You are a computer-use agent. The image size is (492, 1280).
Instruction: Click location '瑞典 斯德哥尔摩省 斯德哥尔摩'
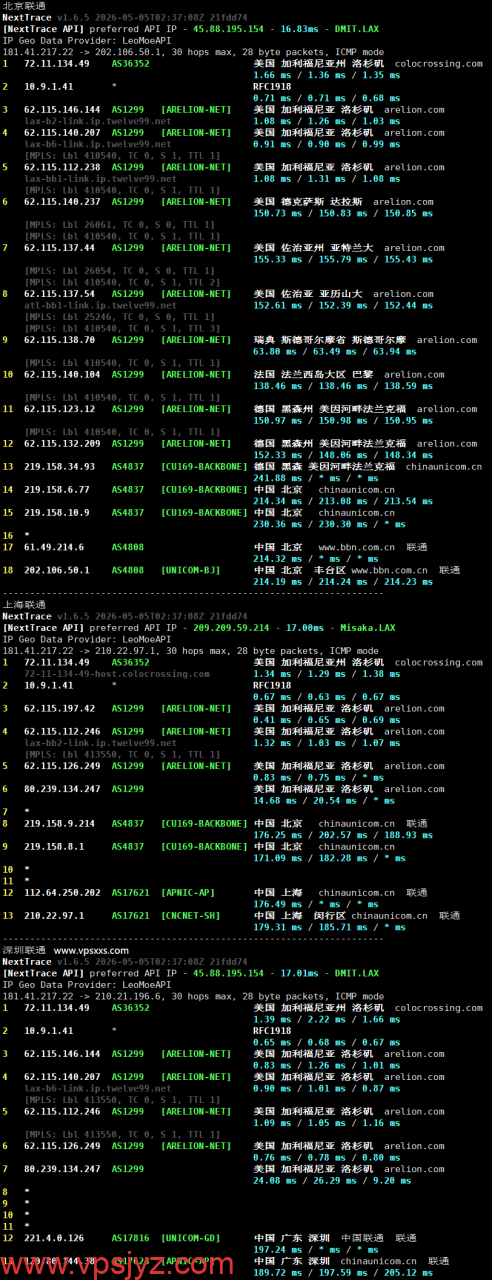[329, 339]
